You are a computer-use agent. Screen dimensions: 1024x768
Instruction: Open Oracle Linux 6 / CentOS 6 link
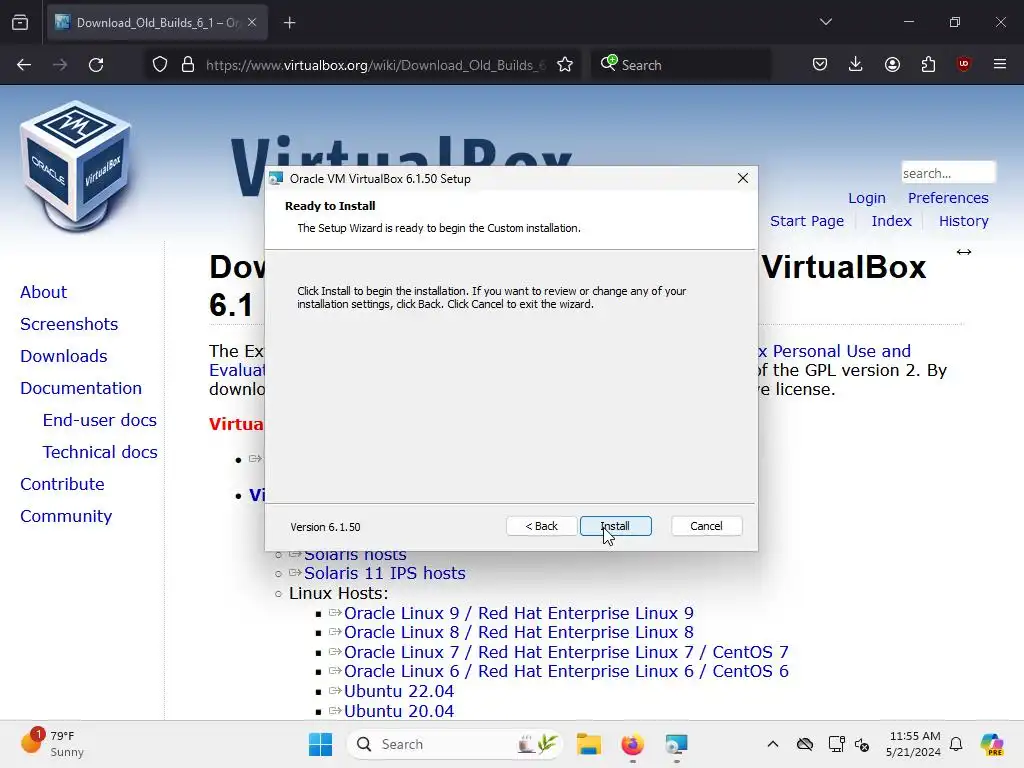(566, 671)
